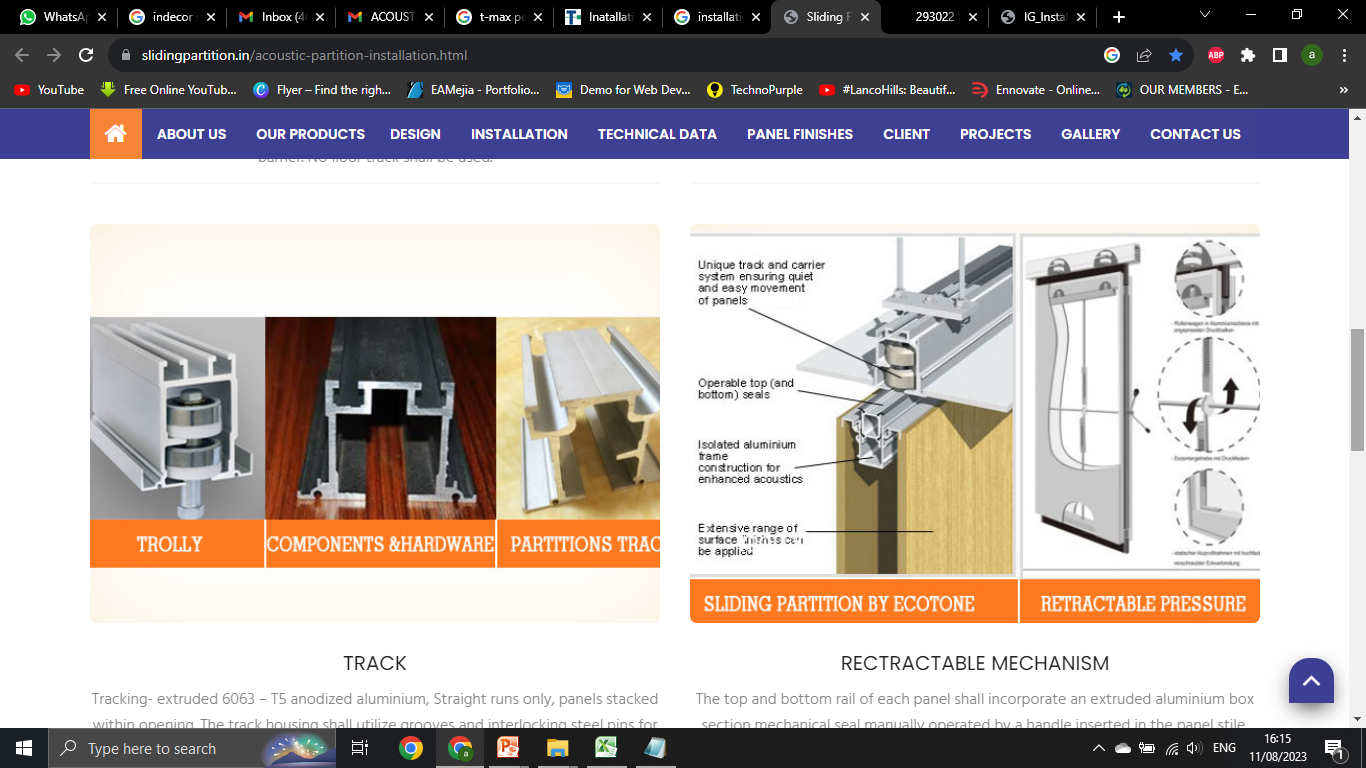
Task: Go to the PROJECTS page
Action: 995,134
